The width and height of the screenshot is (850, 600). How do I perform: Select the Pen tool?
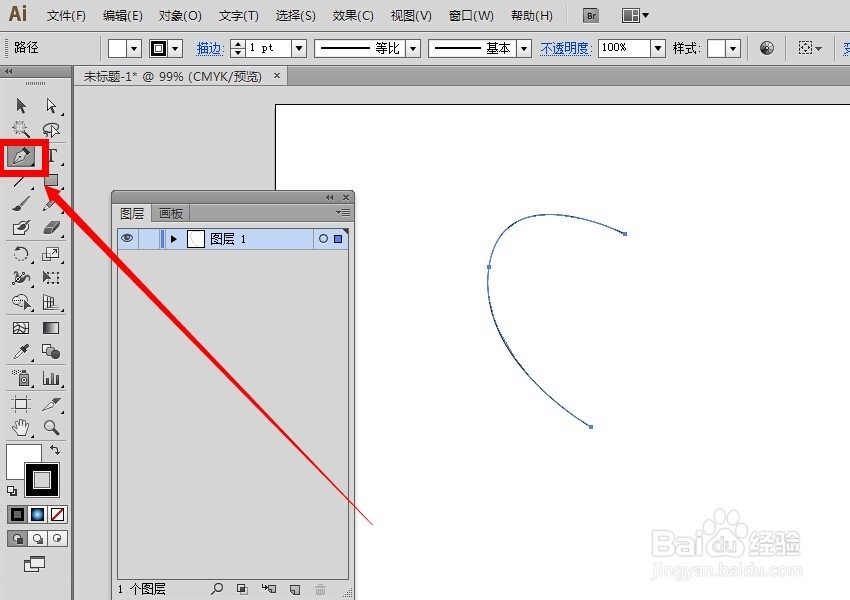(x=21, y=157)
